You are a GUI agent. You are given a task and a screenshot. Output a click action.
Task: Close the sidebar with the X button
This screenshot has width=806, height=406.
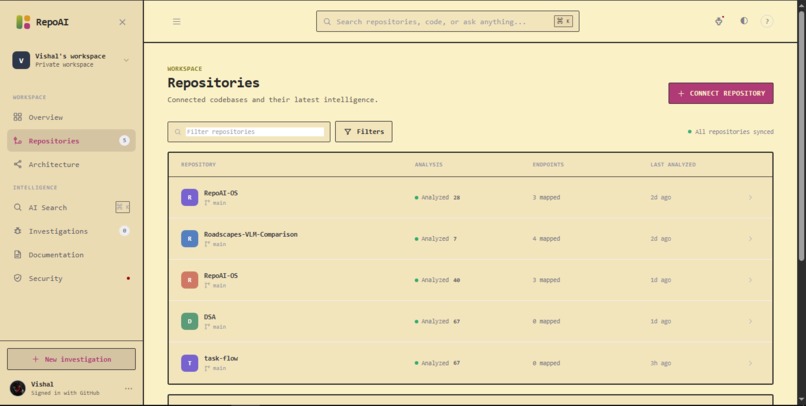tap(122, 22)
